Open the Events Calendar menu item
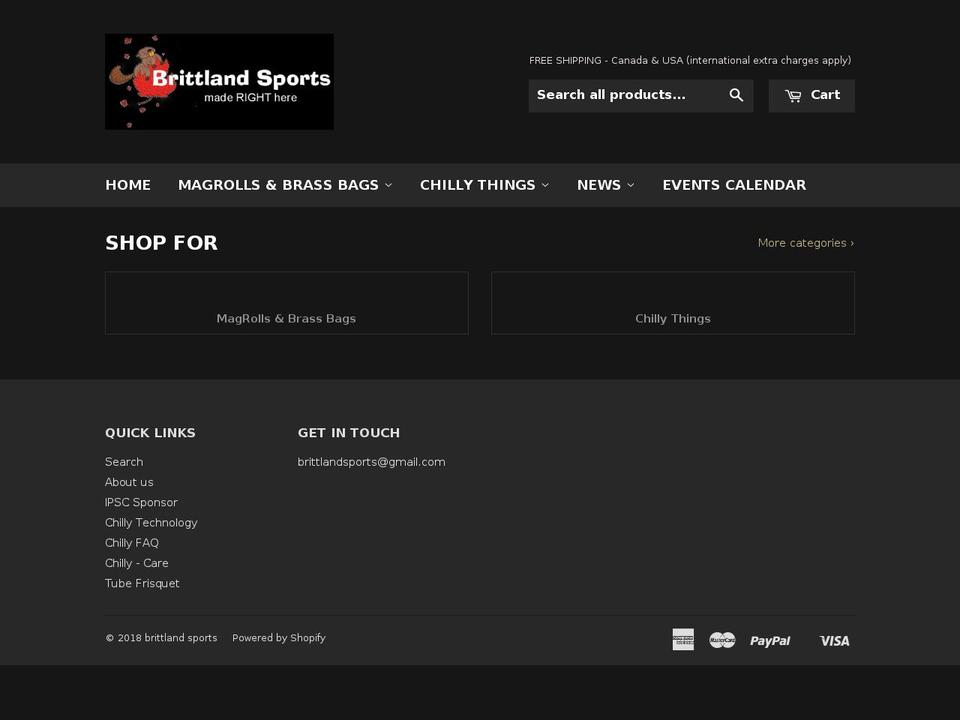Screen dimensions: 960x720 (734, 185)
